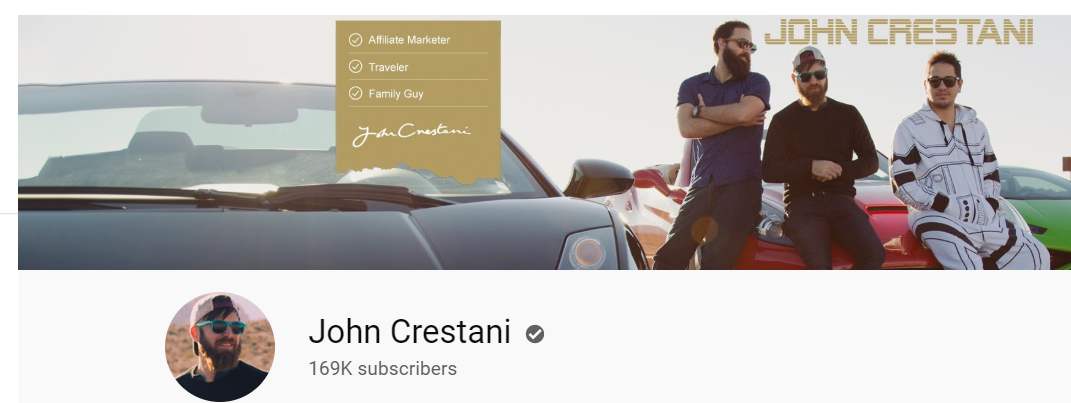Click the Traveler label in the banner
The height and width of the screenshot is (403, 1071).
click(388, 67)
